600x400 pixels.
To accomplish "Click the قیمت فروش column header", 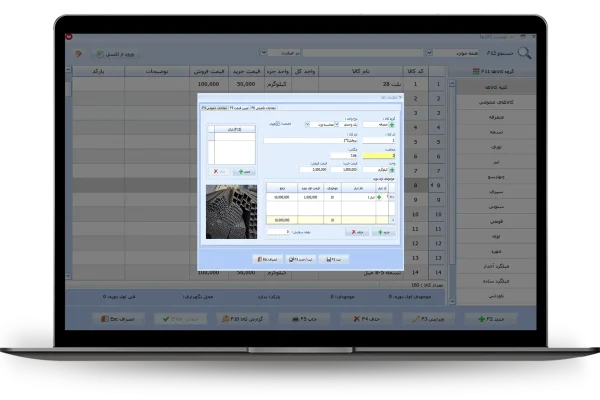I will 209,71.
